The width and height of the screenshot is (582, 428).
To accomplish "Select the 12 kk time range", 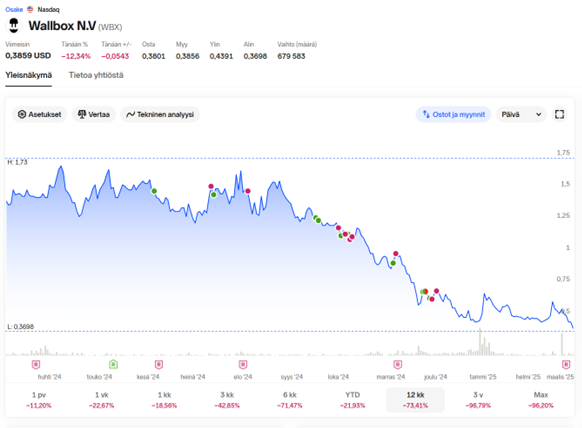I will coord(415,400).
